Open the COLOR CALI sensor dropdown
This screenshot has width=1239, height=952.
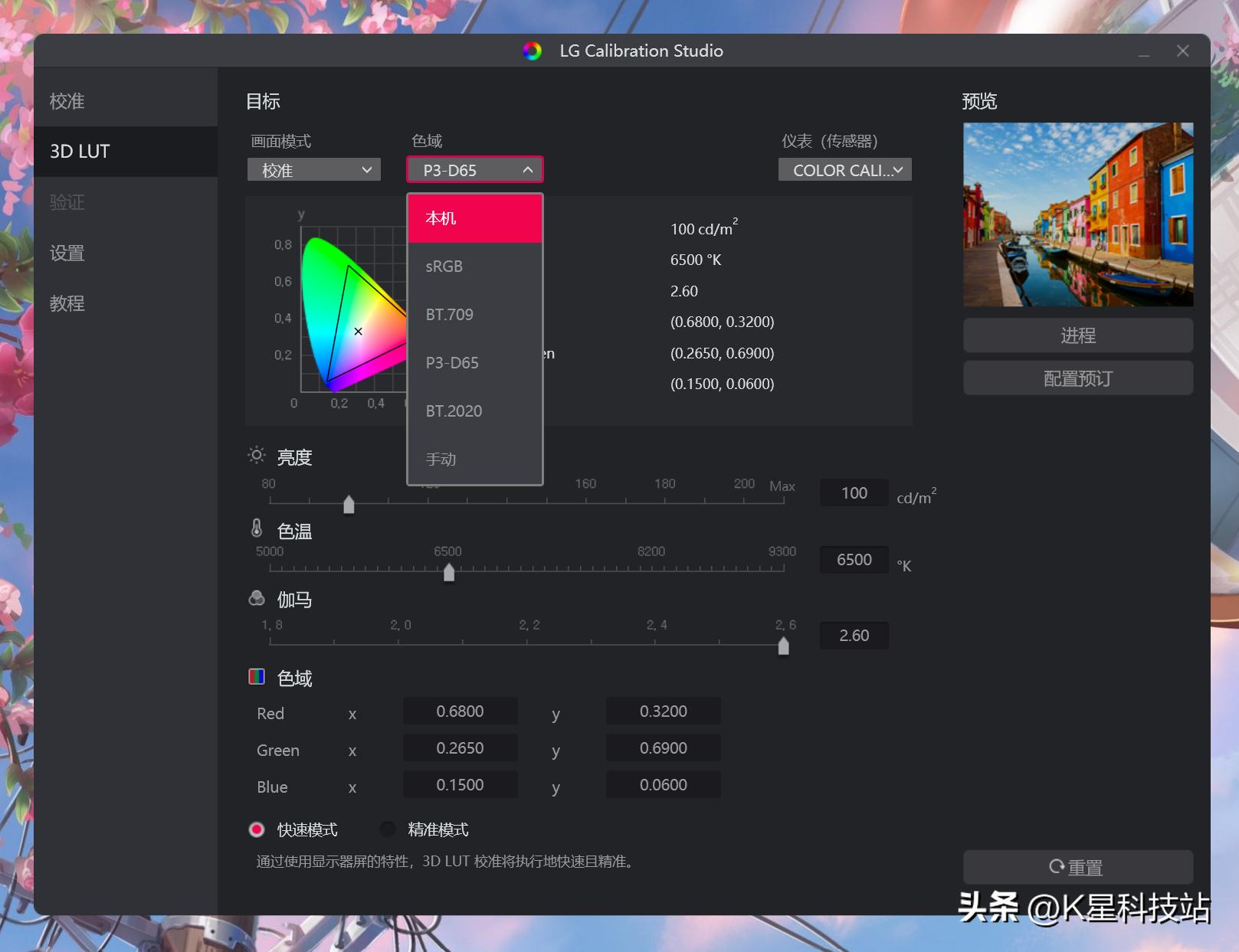845,170
